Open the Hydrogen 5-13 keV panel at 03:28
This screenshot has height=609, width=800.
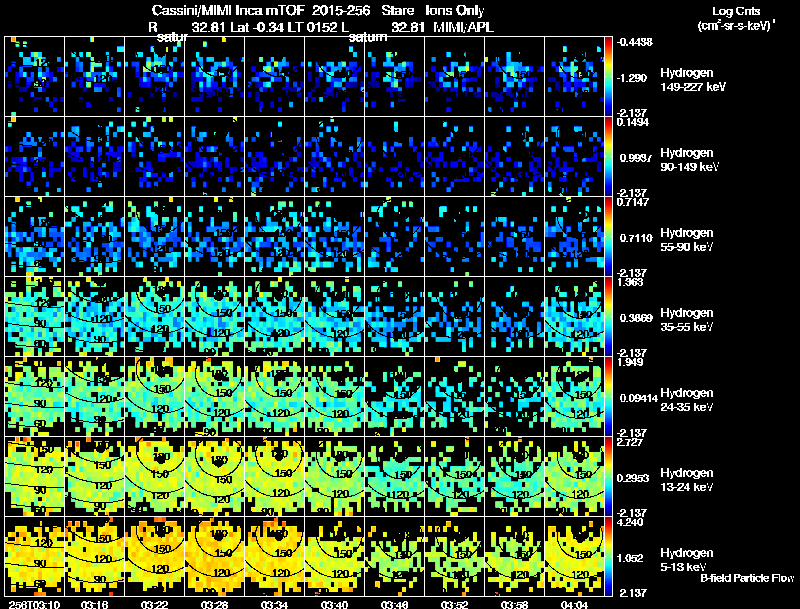(x=214, y=556)
